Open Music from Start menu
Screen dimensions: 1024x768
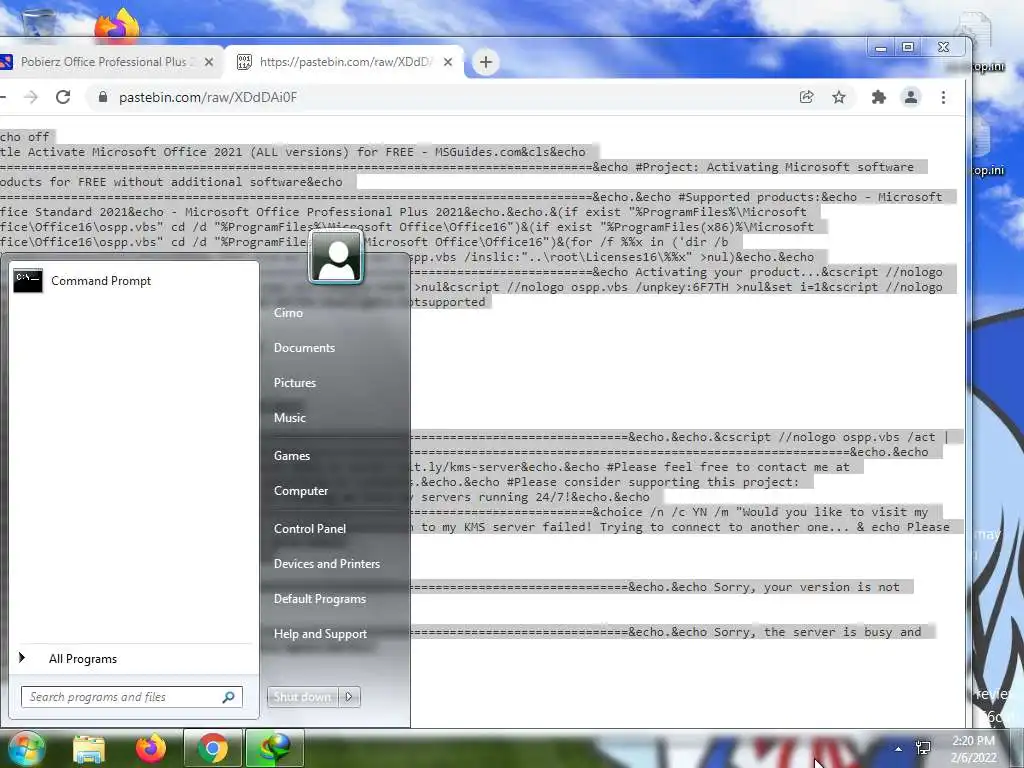coord(289,418)
